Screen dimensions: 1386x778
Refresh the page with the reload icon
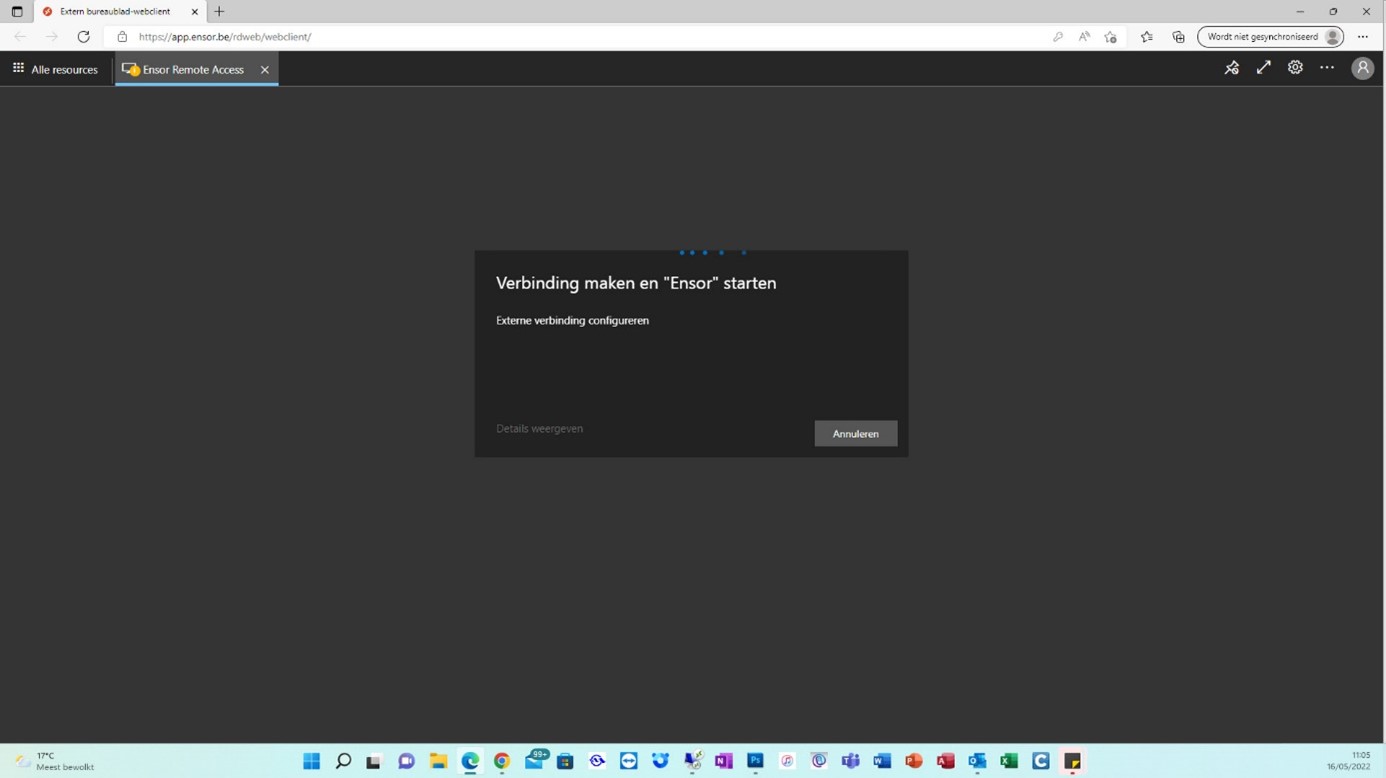coord(83,37)
